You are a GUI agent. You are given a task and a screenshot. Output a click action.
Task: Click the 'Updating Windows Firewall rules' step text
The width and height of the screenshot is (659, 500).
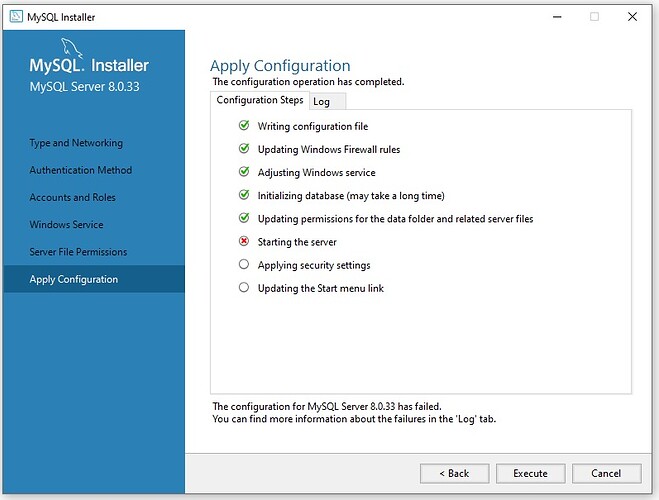coord(329,150)
